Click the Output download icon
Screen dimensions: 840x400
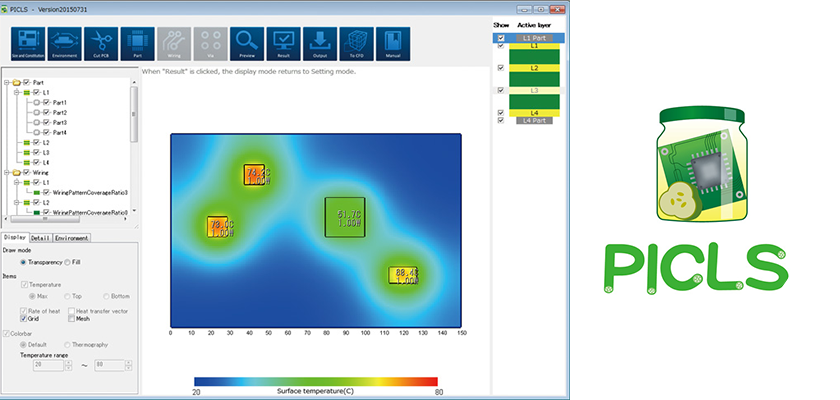[x=320, y=44]
